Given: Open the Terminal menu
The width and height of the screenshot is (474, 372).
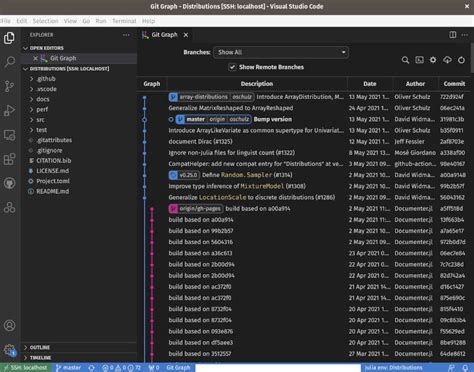Looking at the screenshot, I should (x=124, y=21).
